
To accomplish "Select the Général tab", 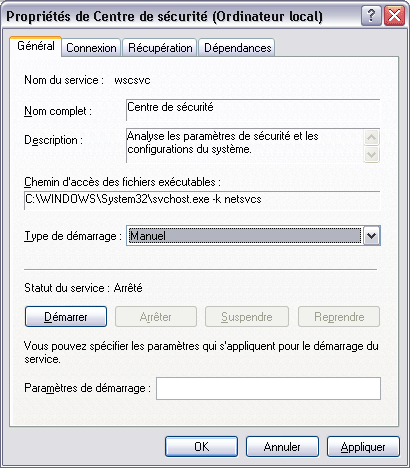I will tap(36, 46).
